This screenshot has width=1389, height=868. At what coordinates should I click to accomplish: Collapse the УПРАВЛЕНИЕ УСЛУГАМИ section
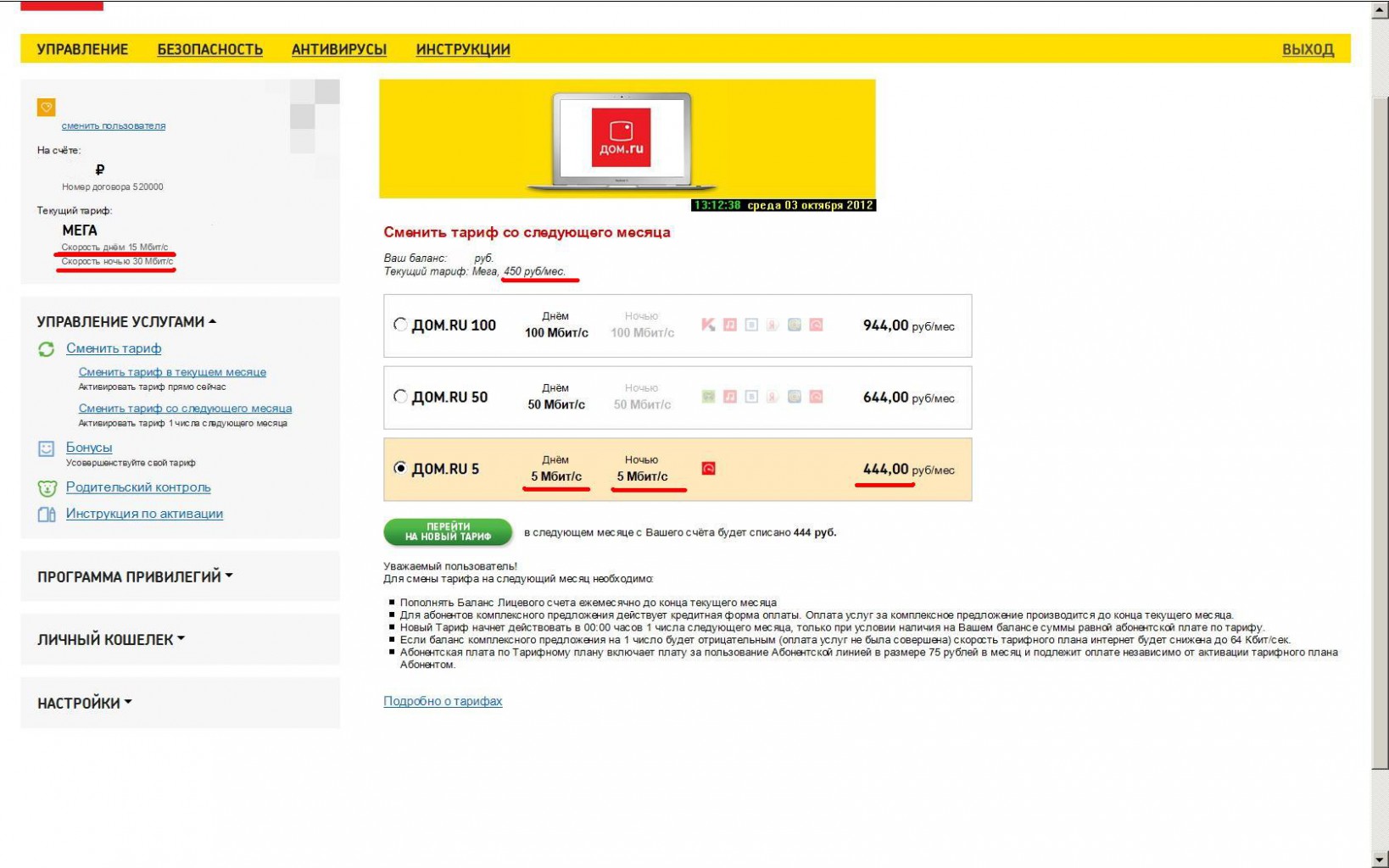126,322
